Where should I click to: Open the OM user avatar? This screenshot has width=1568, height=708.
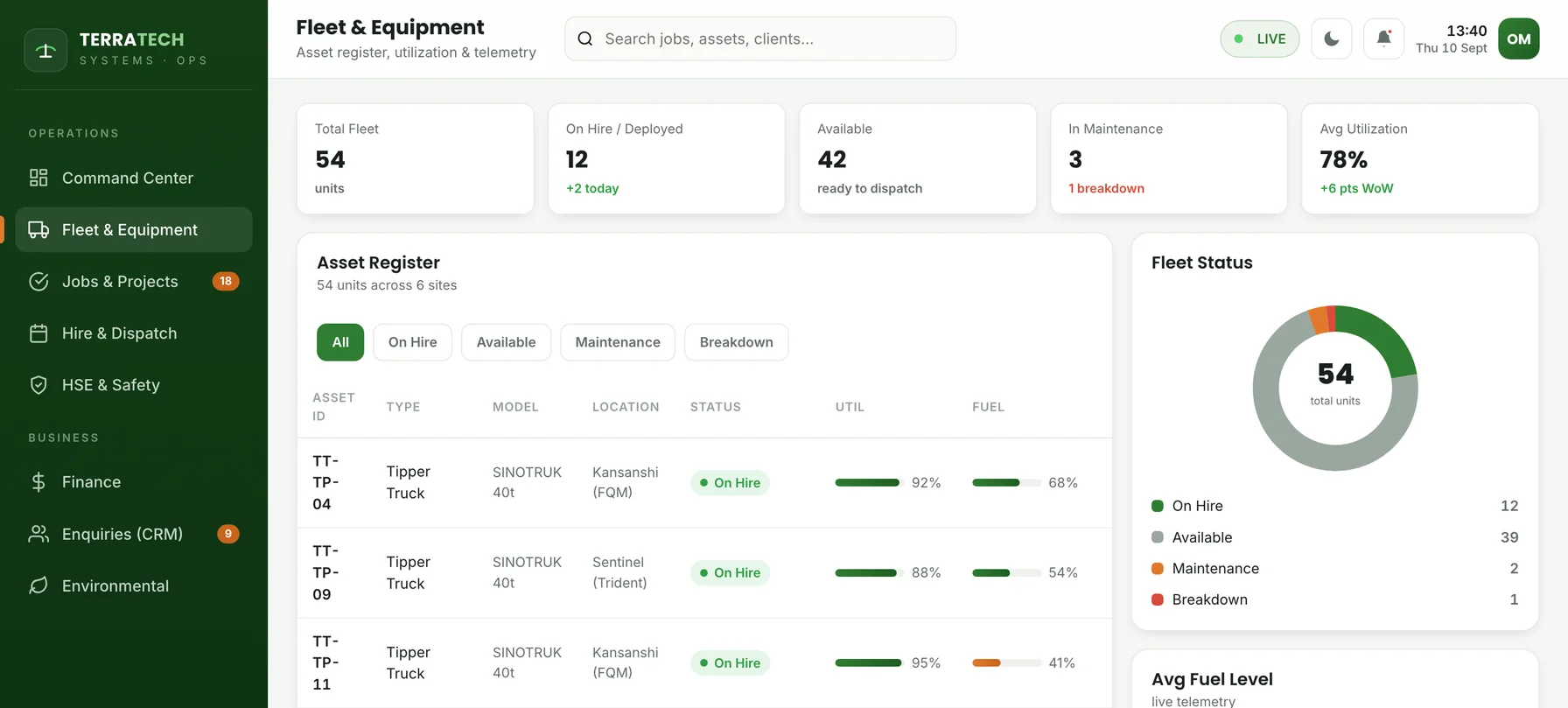(1519, 39)
